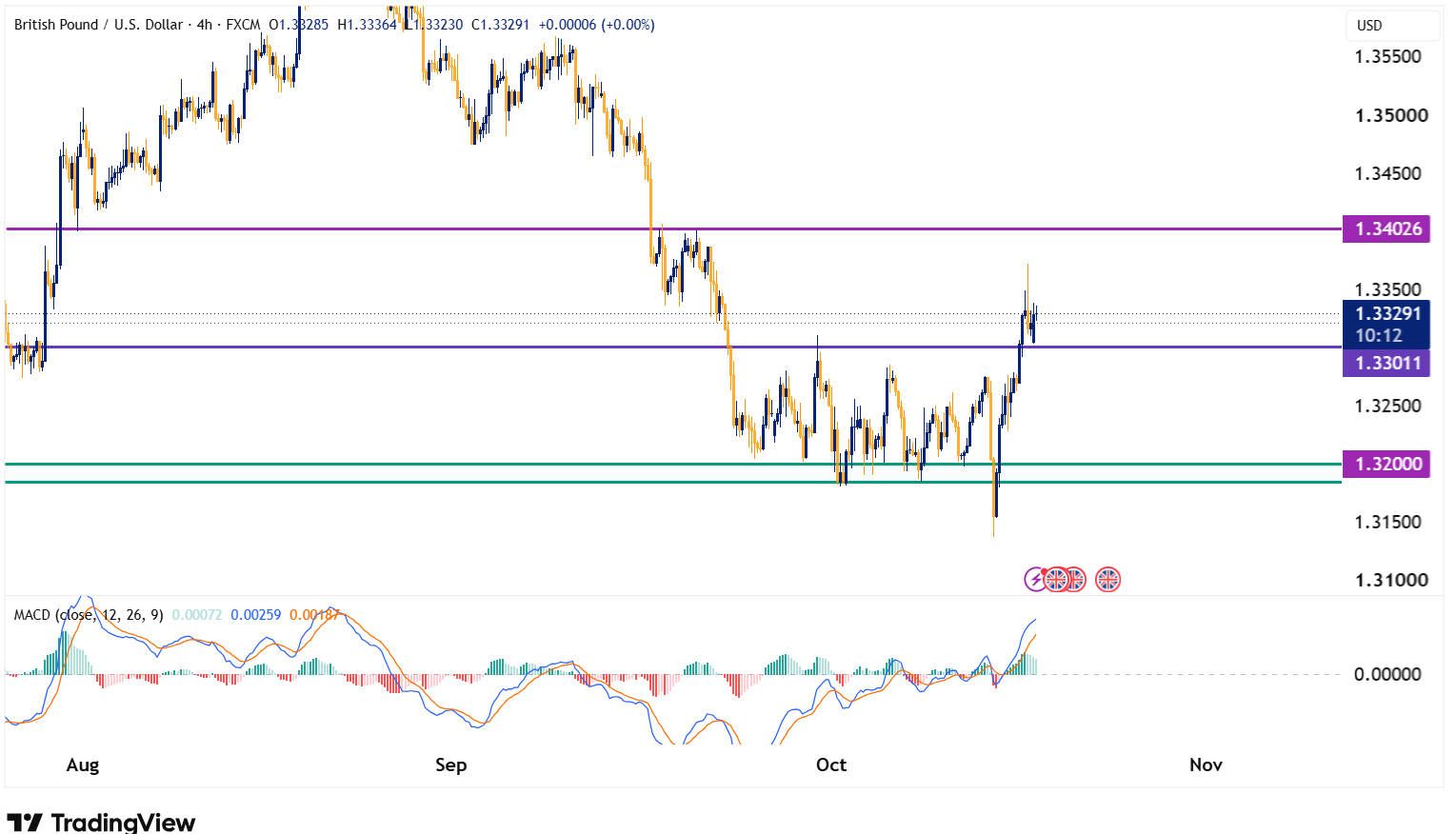Screen dimensions: 1456x834
Task: Click the Oct label on time axis
Action: pyautogui.click(x=831, y=764)
